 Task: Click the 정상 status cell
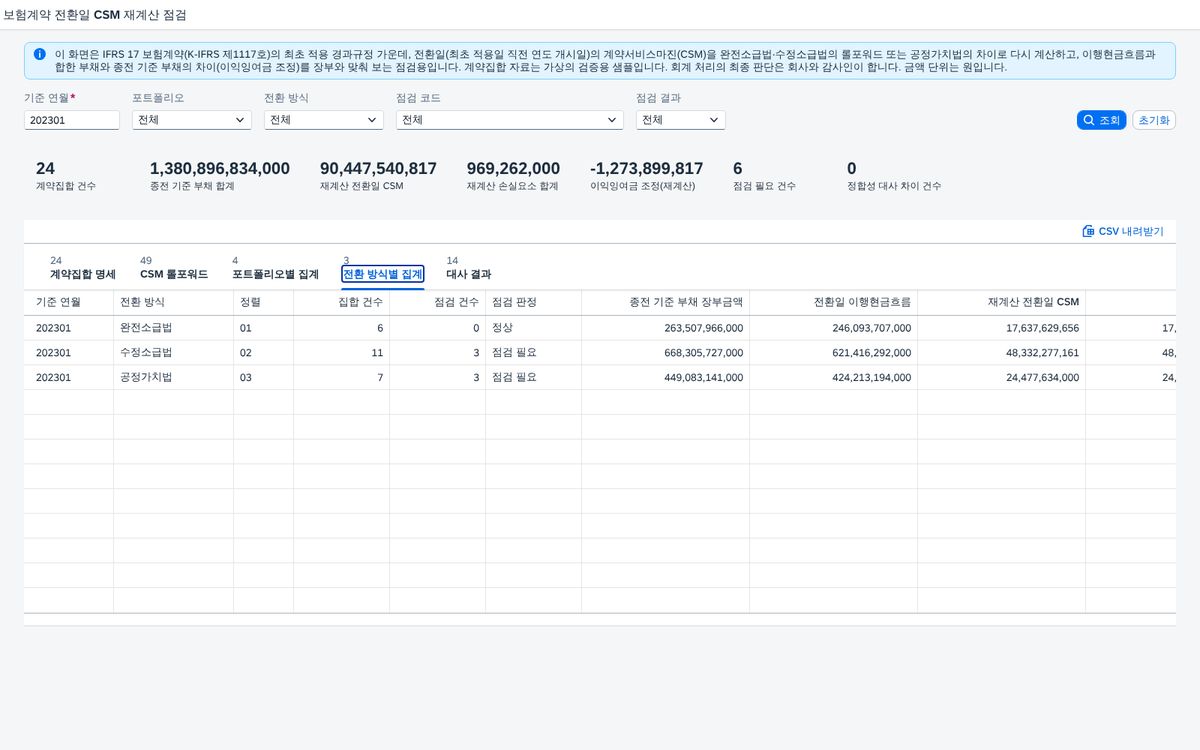tap(534, 327)
